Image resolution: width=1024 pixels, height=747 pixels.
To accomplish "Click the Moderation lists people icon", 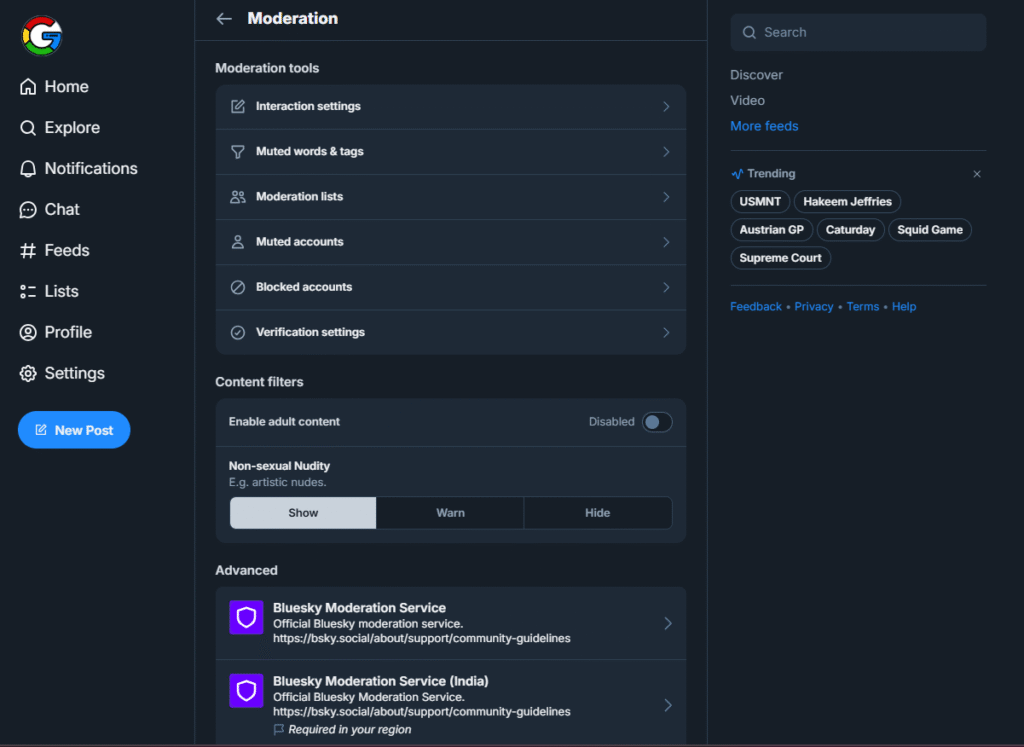I will pos(238,197).
